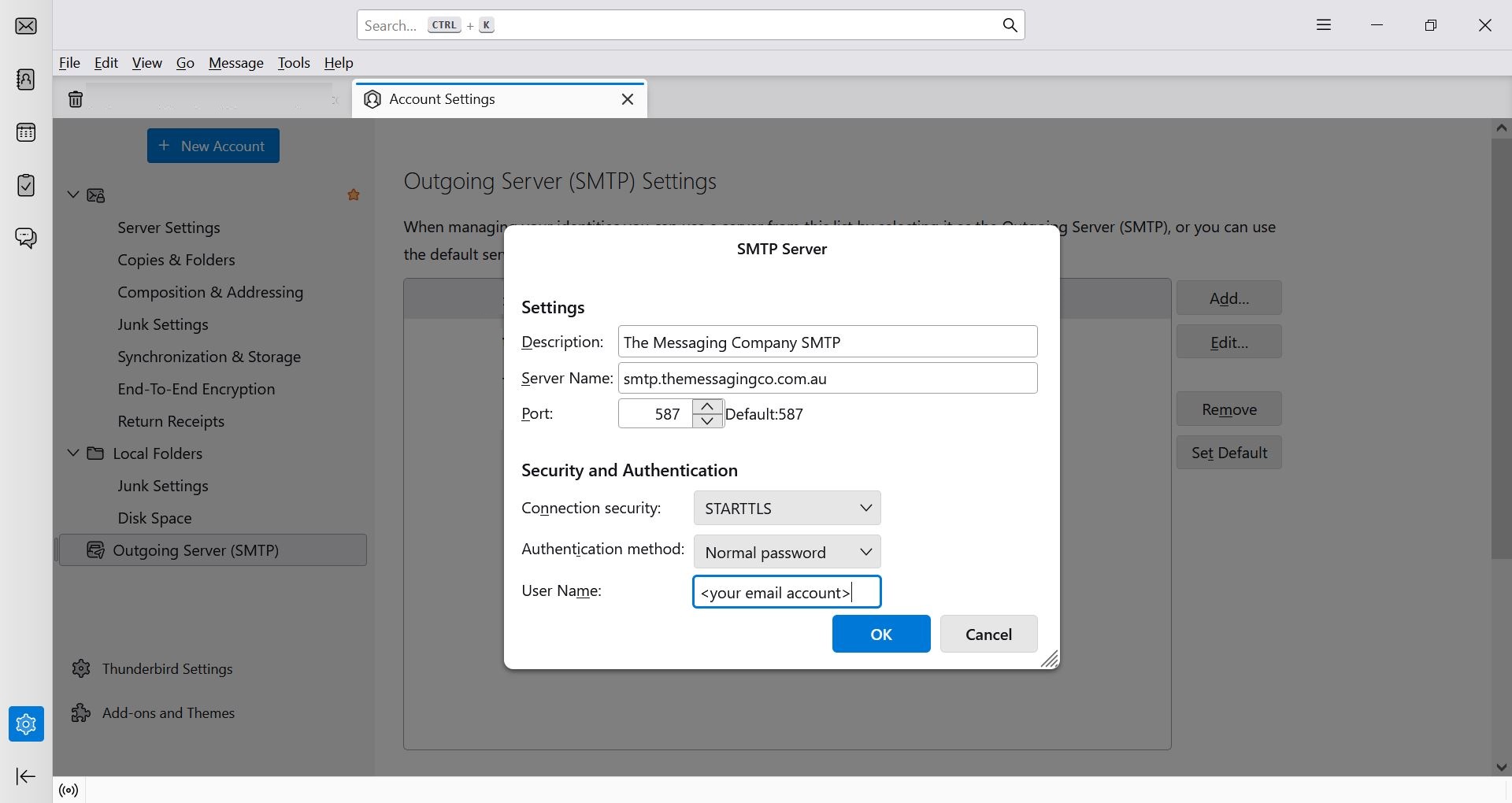
Task: Open the hamburger app menu
Action: tap(1324, 25)
